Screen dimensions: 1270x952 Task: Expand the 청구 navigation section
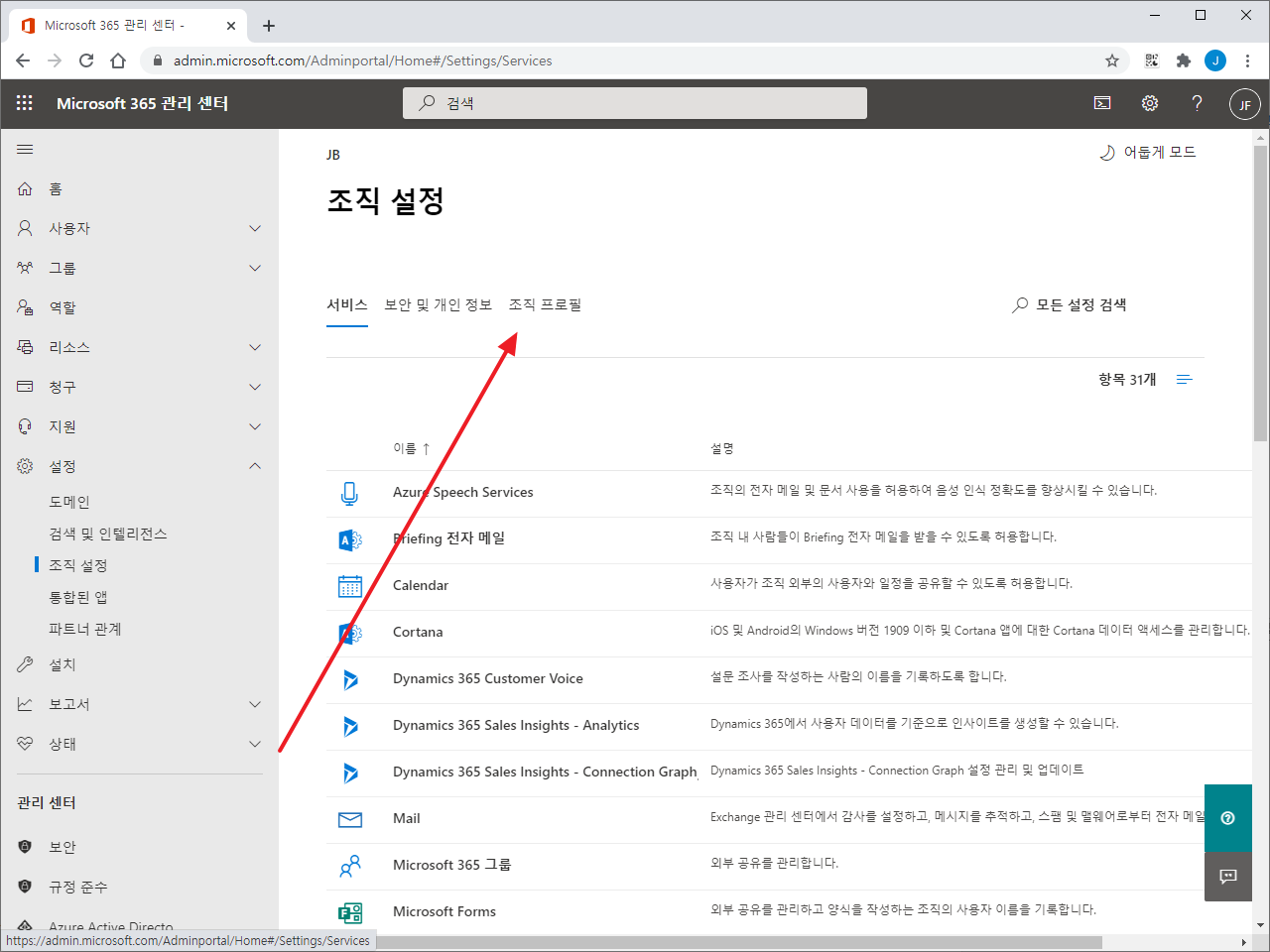click(255, 387)
